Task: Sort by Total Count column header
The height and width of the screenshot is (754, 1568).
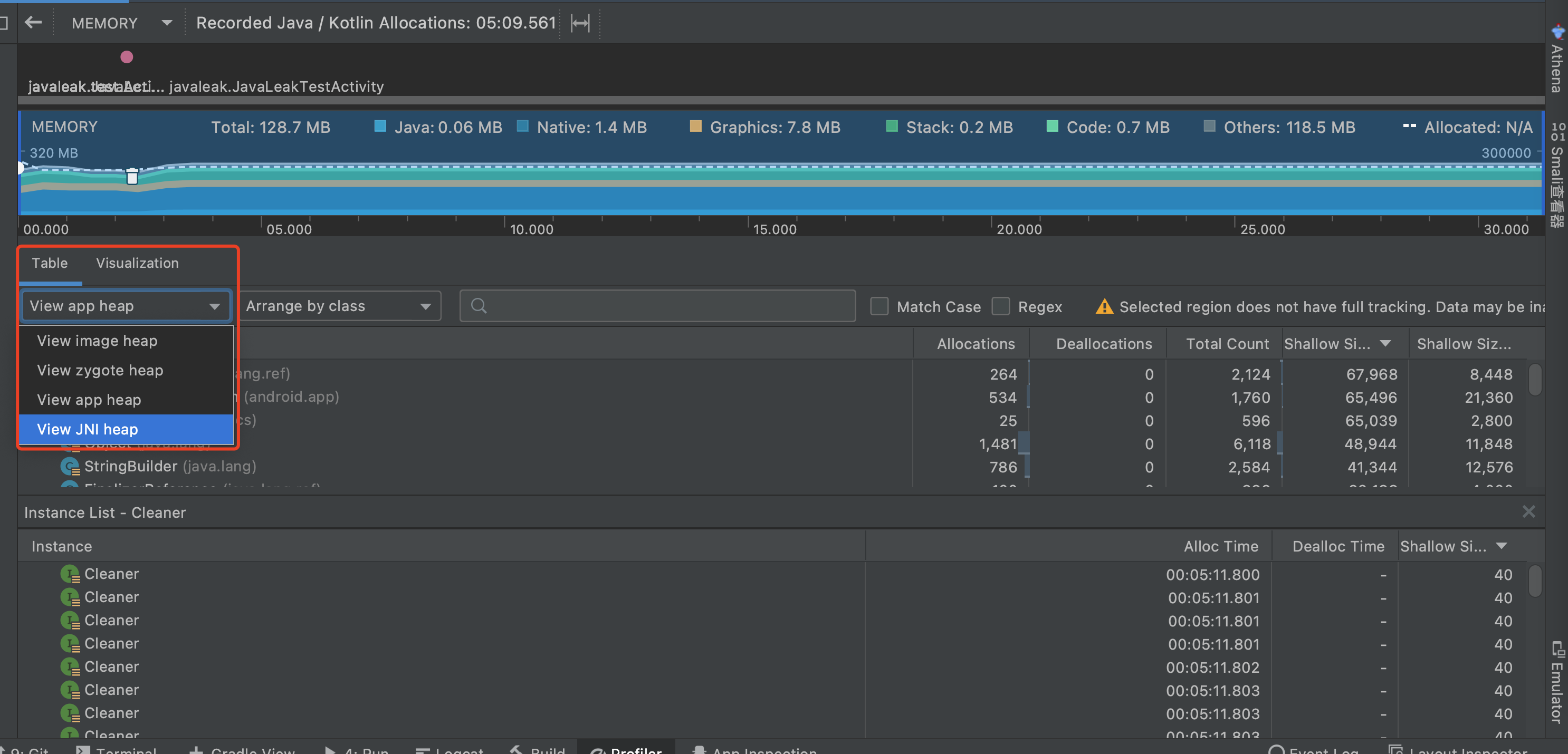Action: click(1227, 344)
